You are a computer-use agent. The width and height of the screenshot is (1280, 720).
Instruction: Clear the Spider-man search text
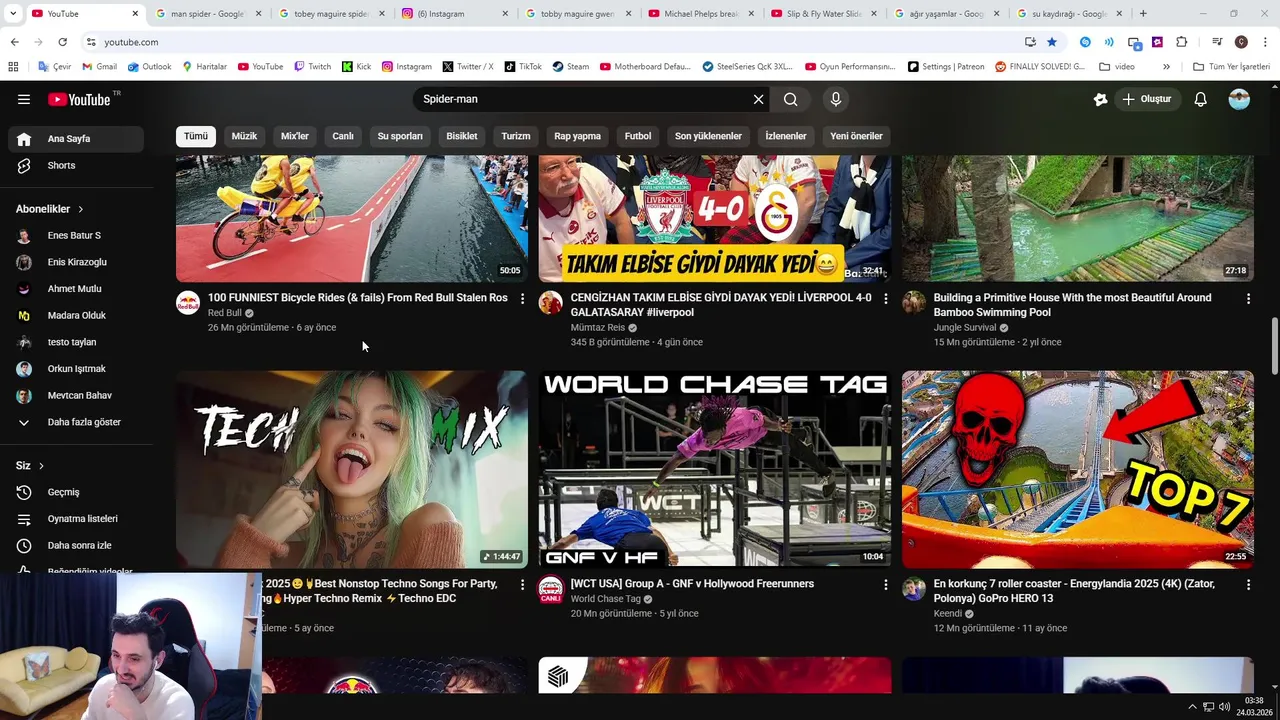(758, 99)
